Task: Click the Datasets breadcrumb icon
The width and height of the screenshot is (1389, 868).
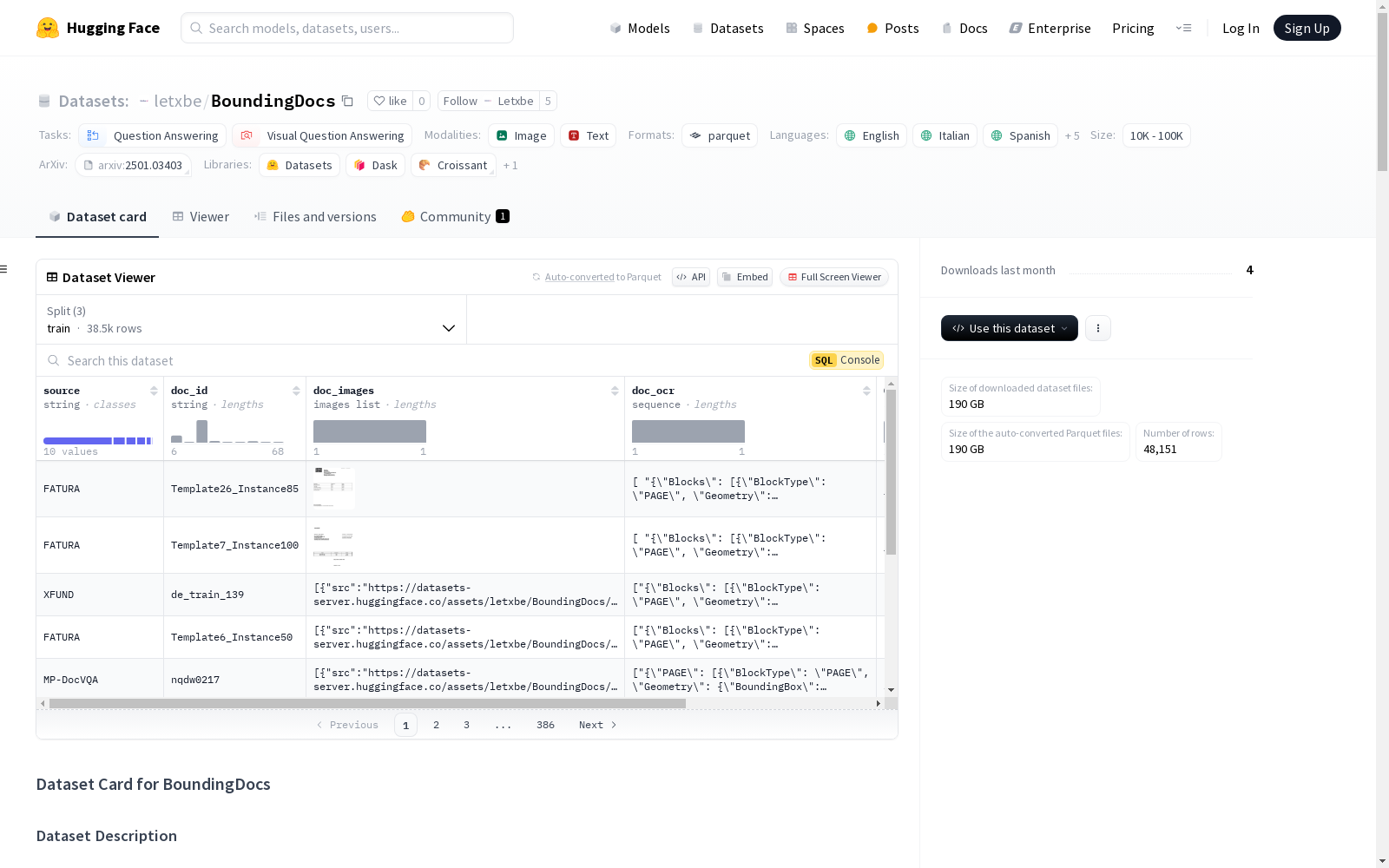Action: pyautogui.click(x=44, y=101)
